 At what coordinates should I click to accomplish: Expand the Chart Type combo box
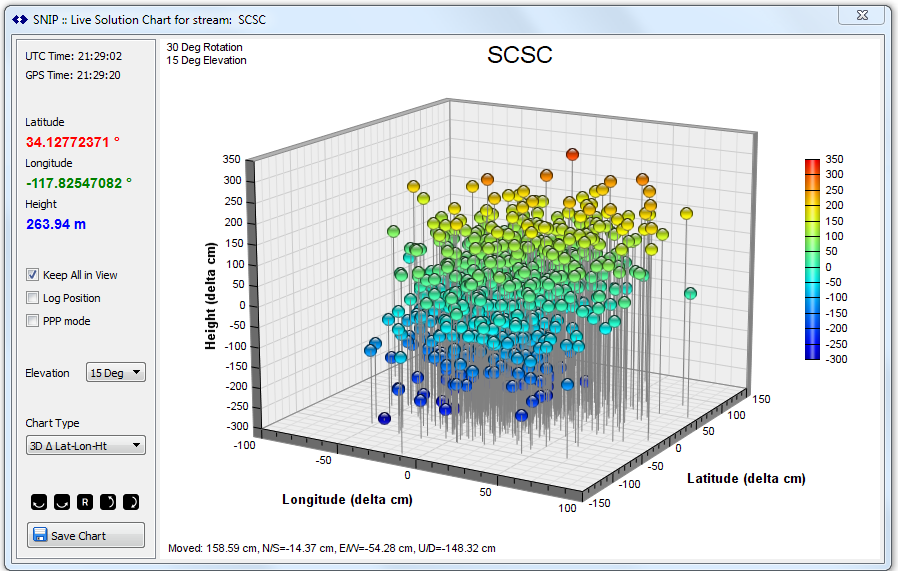coord(86,446)
